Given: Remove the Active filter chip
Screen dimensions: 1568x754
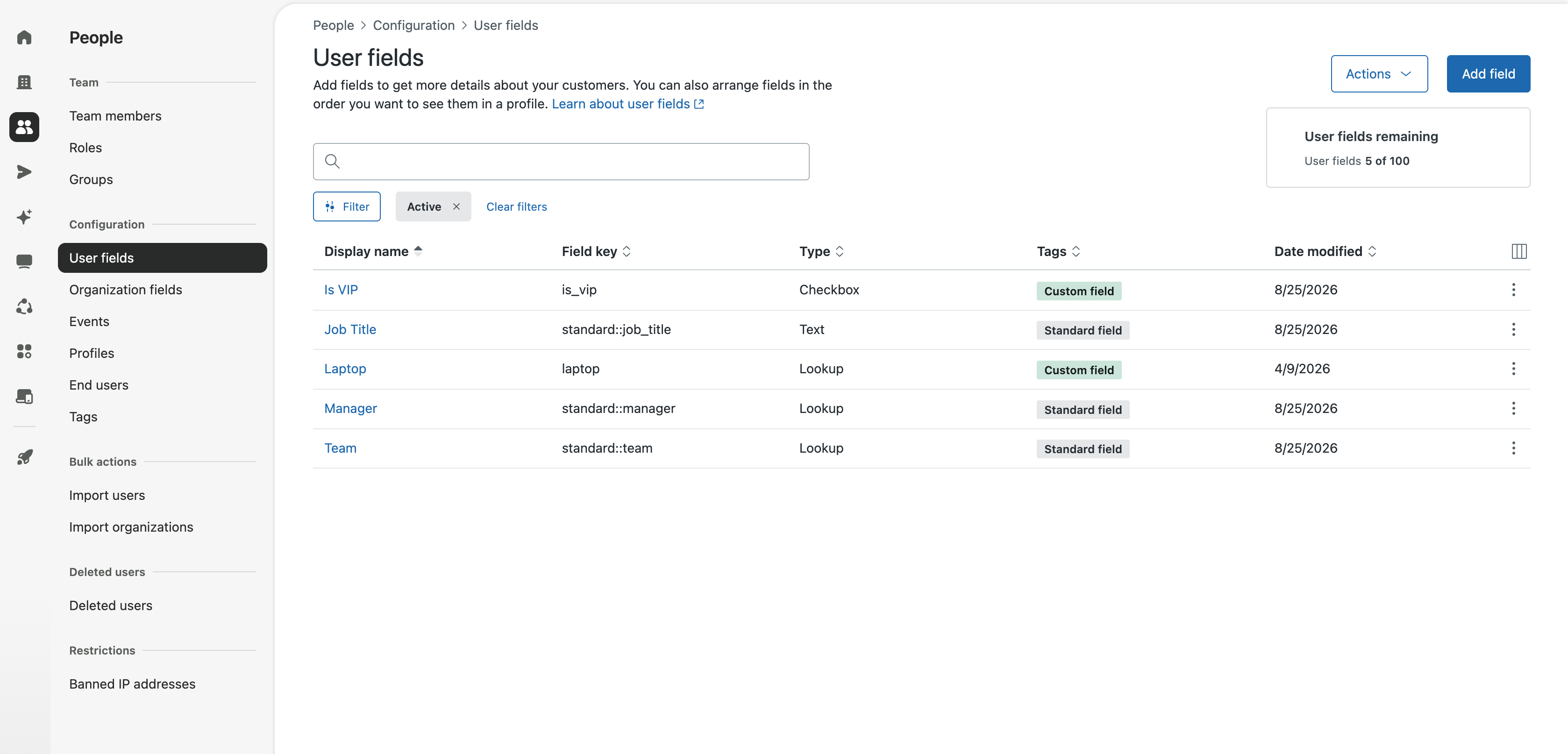Looking at the screenshot, I should click(456, 207).
